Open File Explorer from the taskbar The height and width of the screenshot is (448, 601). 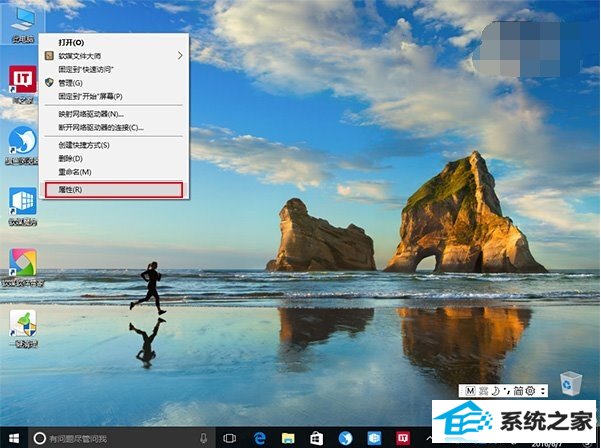click(288, 438)
